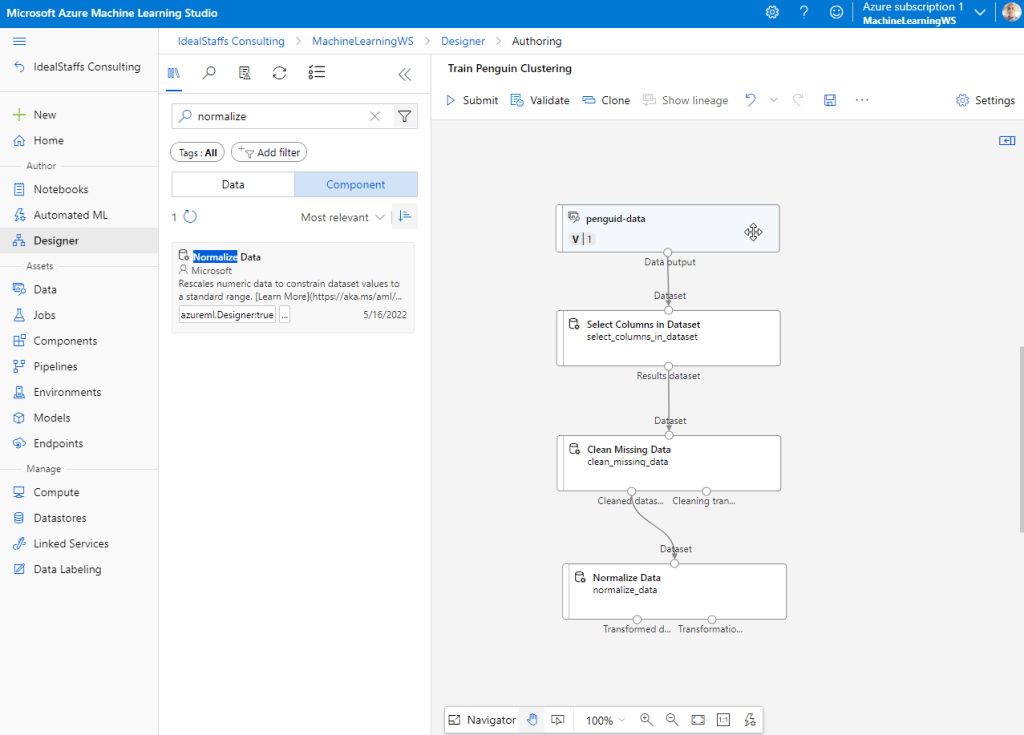
Task: Toggle the Navigator minimap
Action: (x=482, y=720)
